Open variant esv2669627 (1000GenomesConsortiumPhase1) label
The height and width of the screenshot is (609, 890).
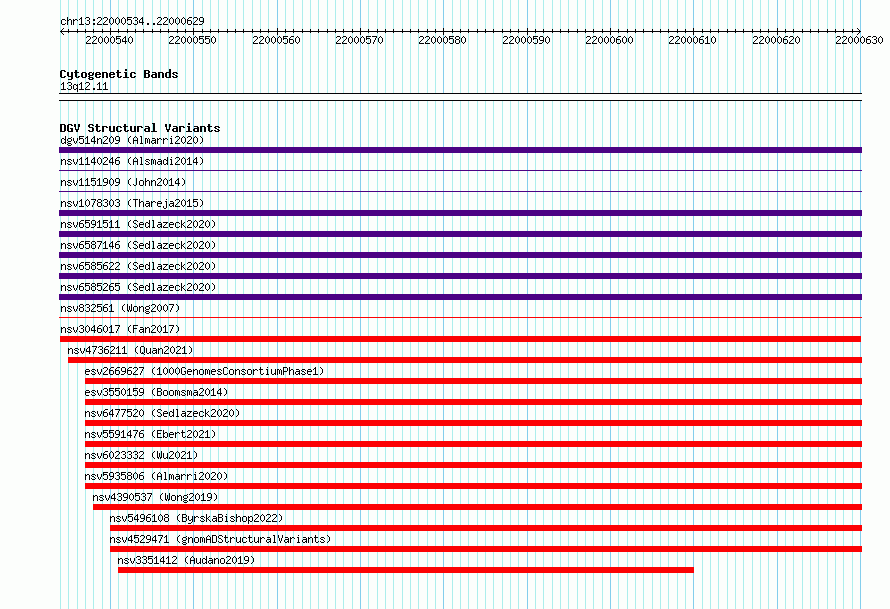(x=204, y=371)
